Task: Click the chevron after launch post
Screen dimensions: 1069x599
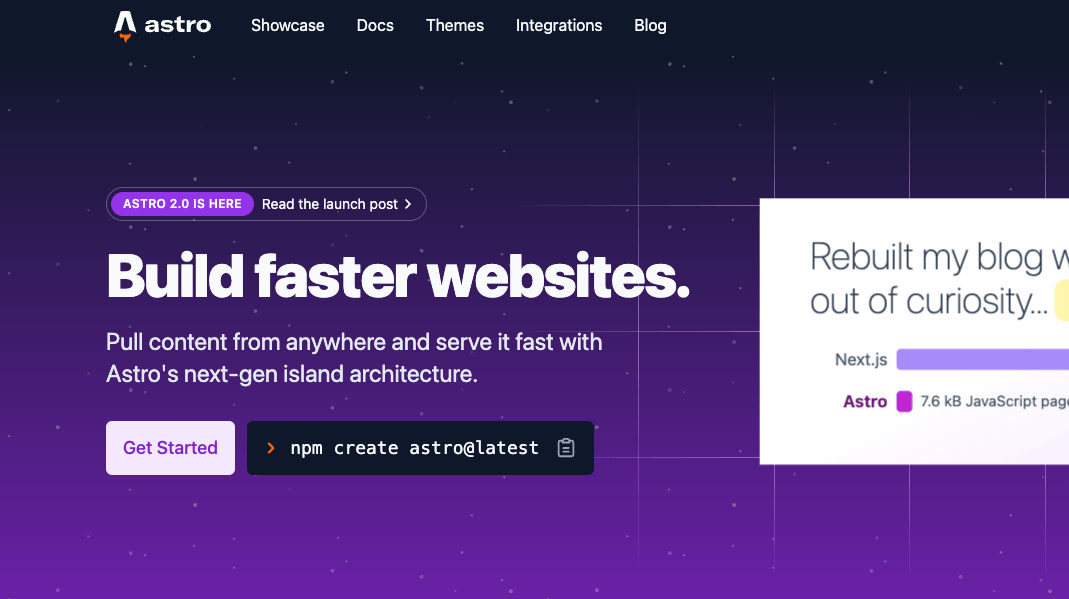Action: point(408,204)
